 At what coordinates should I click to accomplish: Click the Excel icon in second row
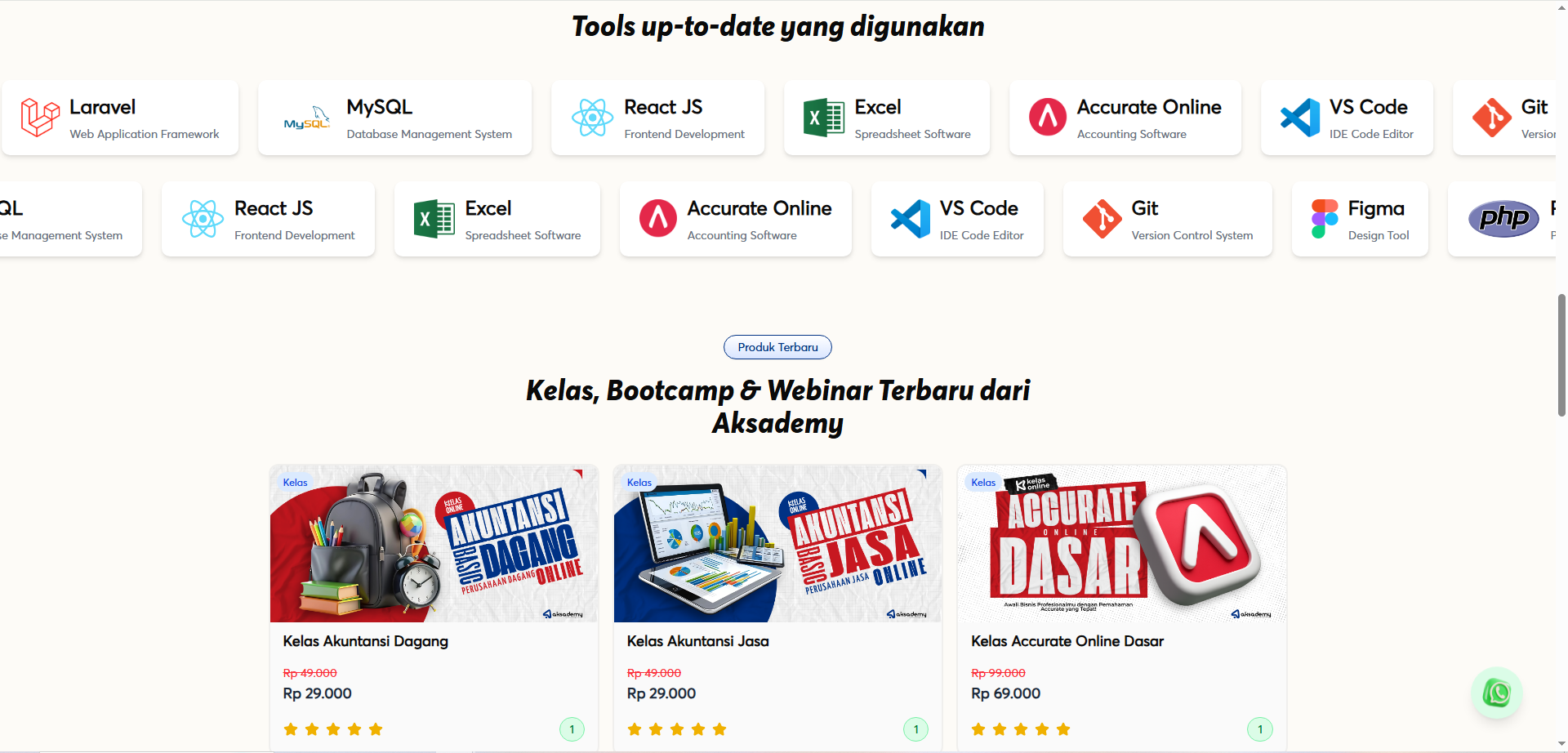tap(434, 219)
